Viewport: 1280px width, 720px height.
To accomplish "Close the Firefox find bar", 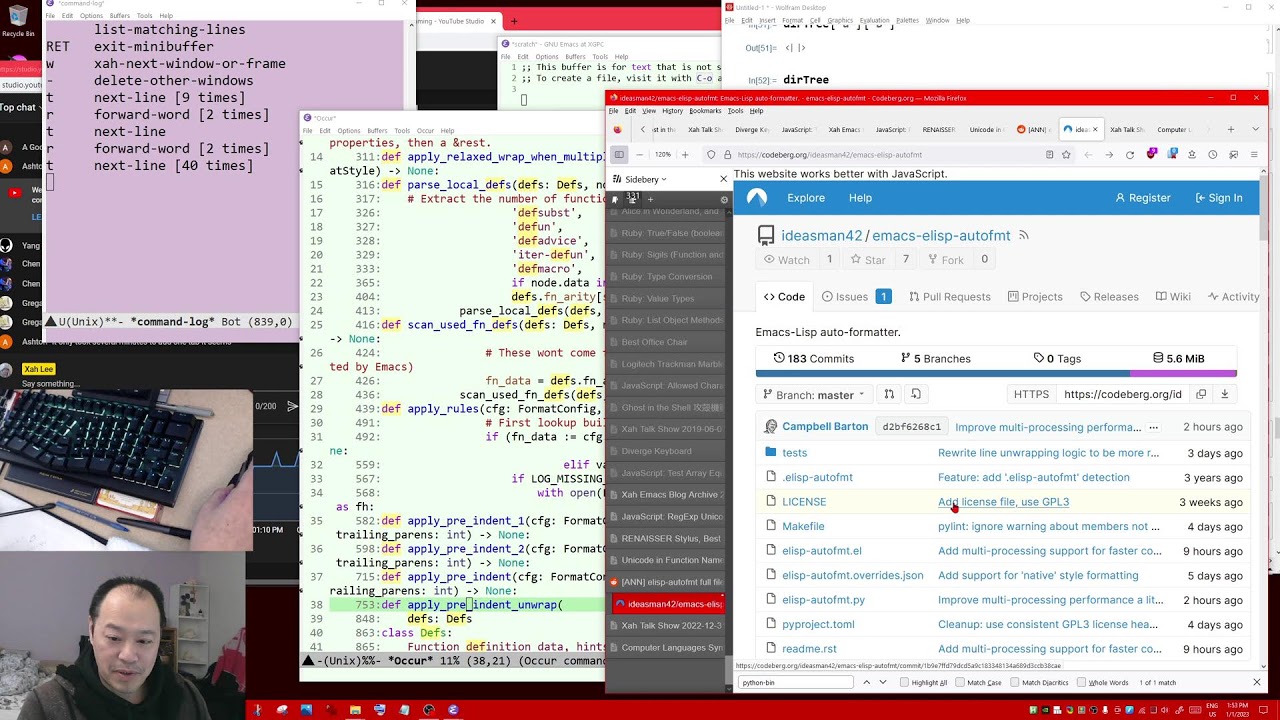I will click(1257, 682).
